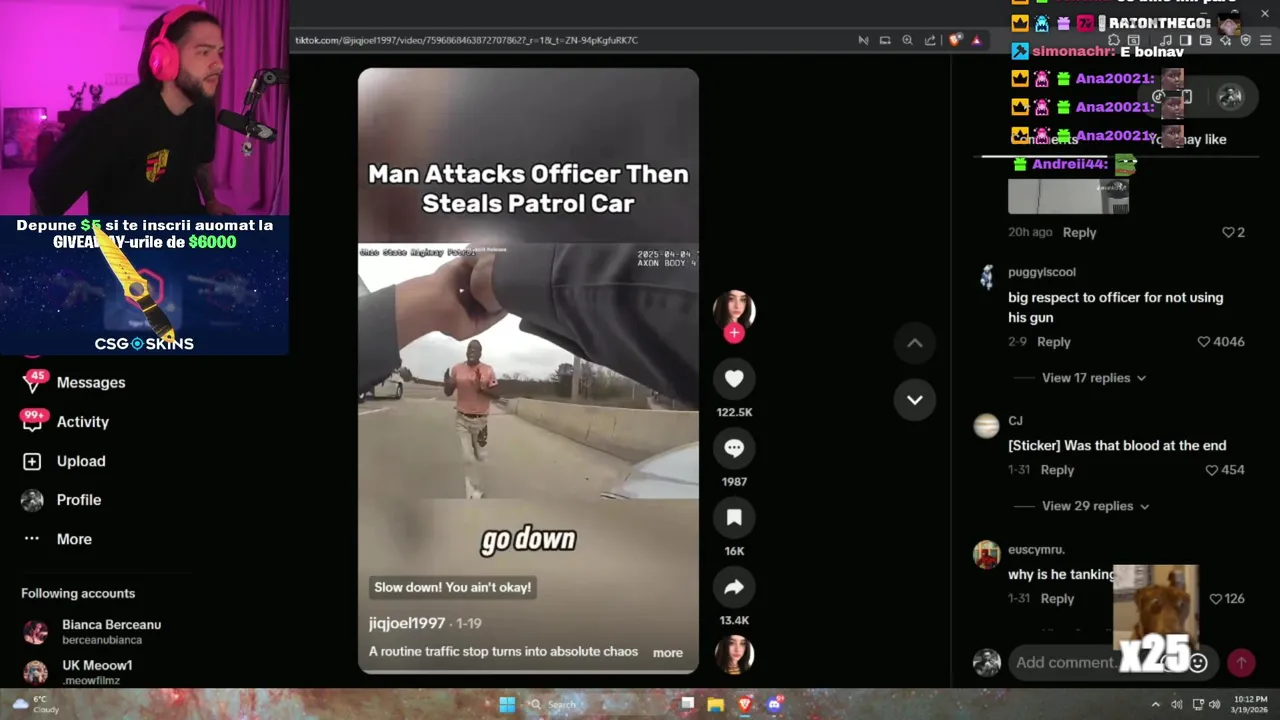Open Leo AI sparkle icon
This screenshot has width=1280, height=720.
tap(1226, 40)
